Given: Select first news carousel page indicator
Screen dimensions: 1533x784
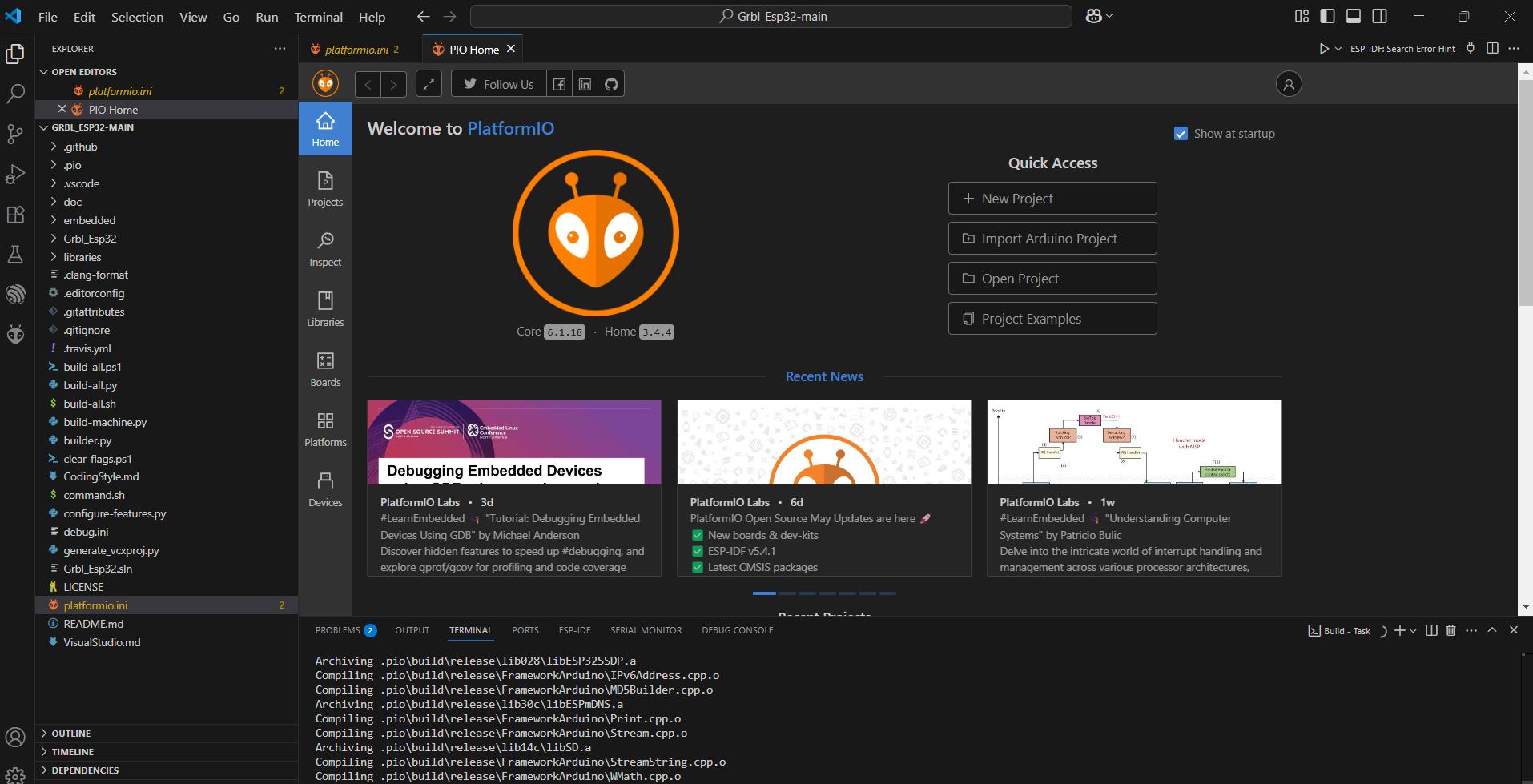Looking at the screenshot, I should click(764, 593).
